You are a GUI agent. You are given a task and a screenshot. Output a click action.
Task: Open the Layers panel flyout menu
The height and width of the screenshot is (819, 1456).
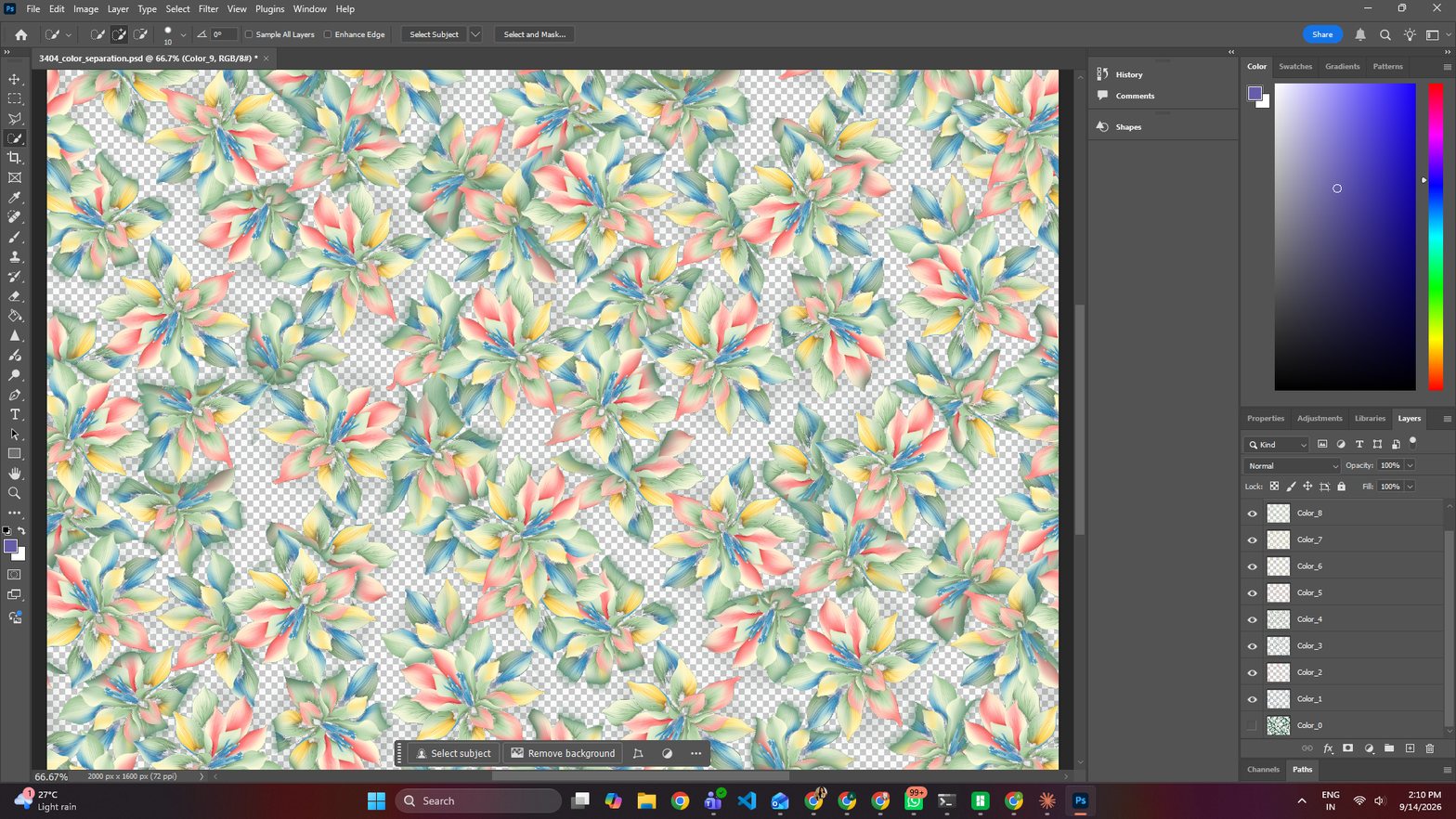coord(1447,419)
